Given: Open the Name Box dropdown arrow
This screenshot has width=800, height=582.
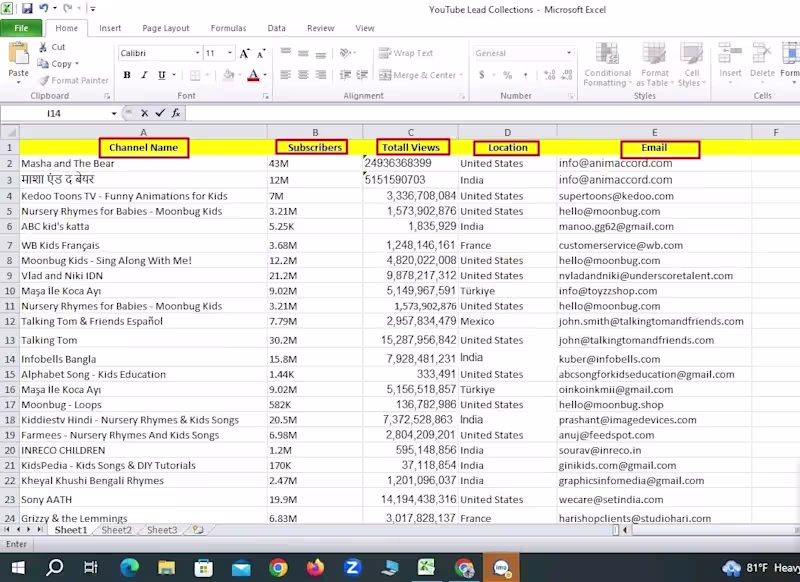Looking at the screenshot, I should [114, 113].
